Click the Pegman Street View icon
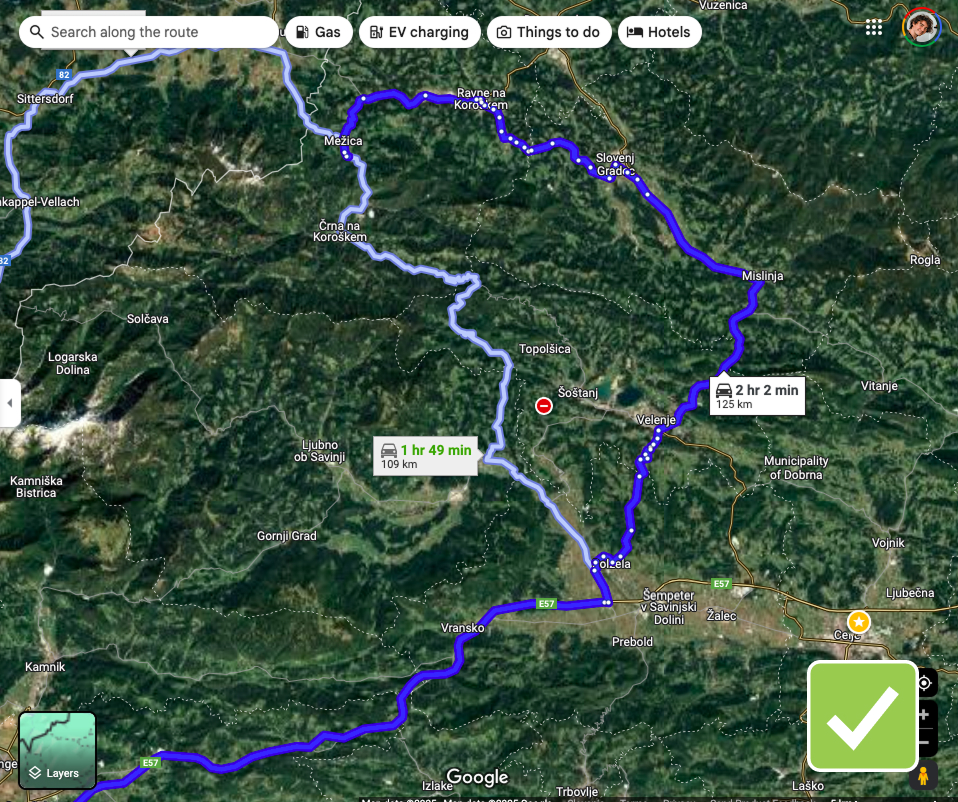 [x=924, y=776]
